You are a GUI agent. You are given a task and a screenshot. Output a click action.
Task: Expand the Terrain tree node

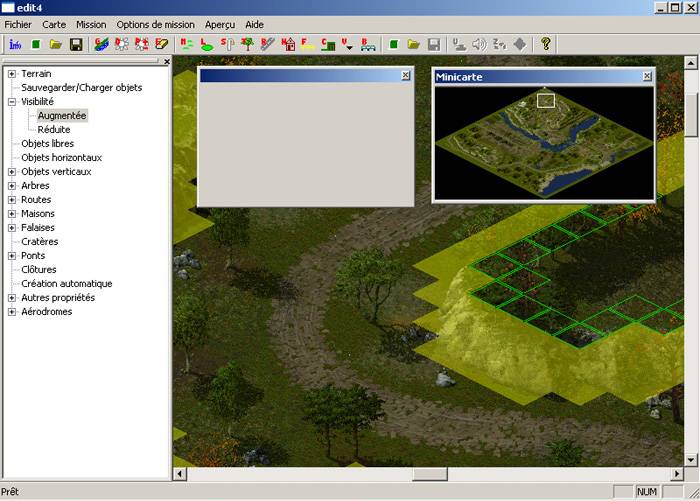pyautogui.click(x=12, y=74)
